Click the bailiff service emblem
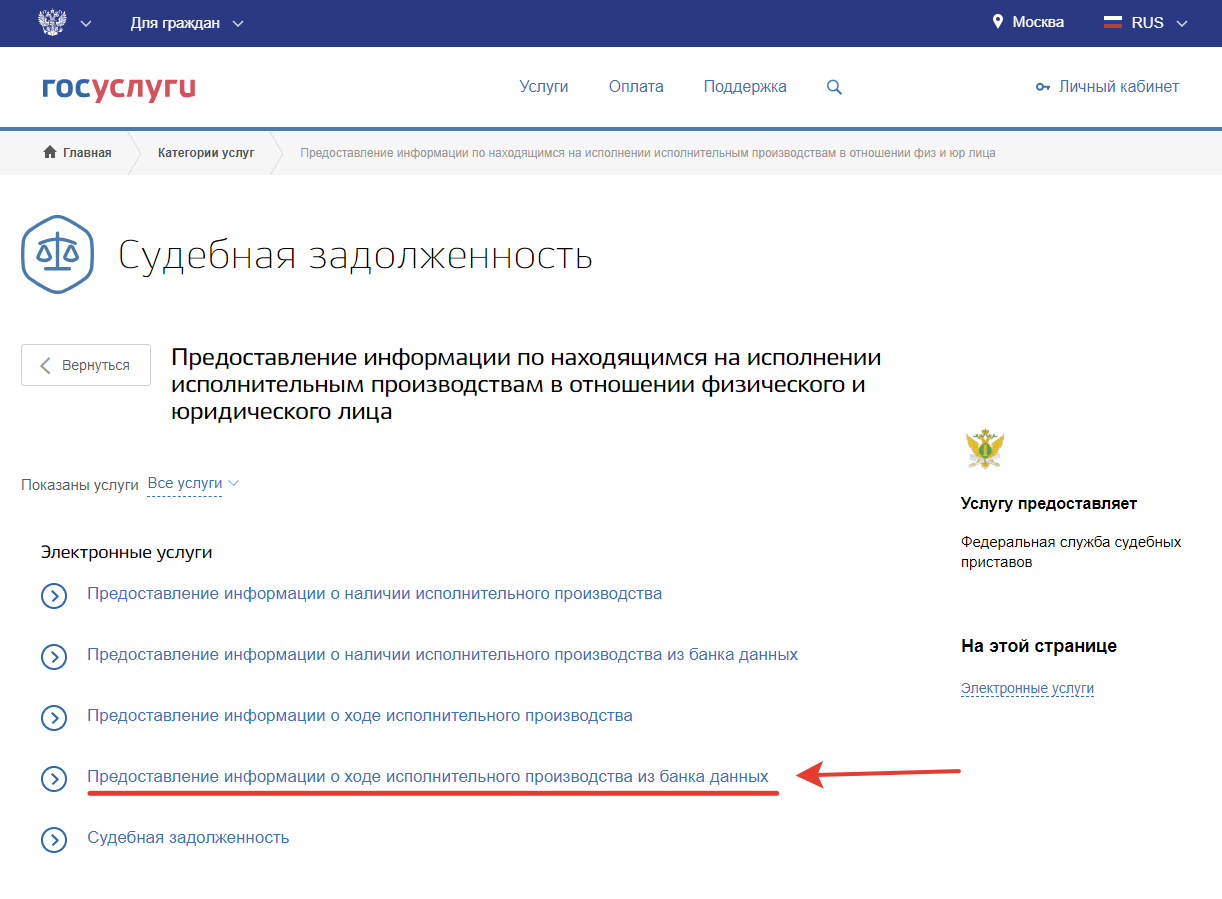1222x899 pixels. pyautogui.click(x=985, y=449)
